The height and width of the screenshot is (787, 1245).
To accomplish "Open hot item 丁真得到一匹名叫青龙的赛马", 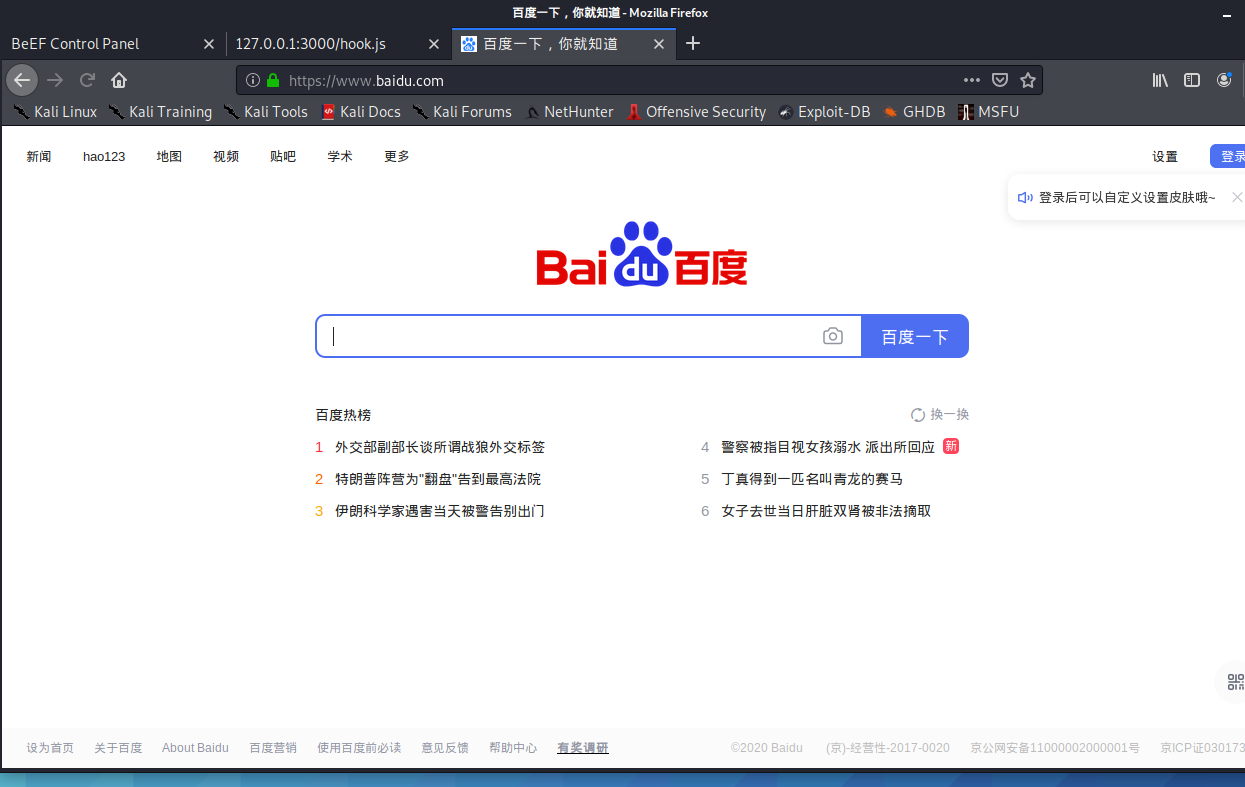I will click(812, 479).
